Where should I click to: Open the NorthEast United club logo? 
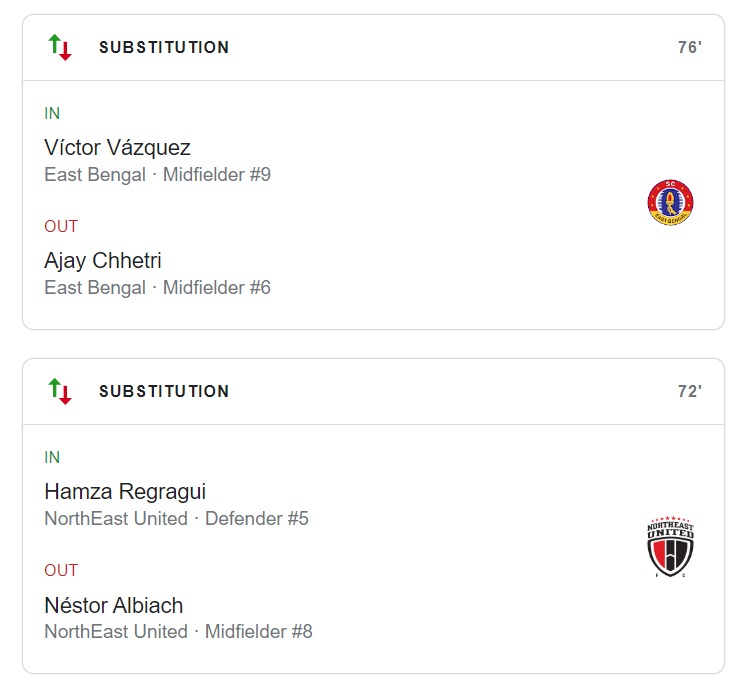[670, 547]
